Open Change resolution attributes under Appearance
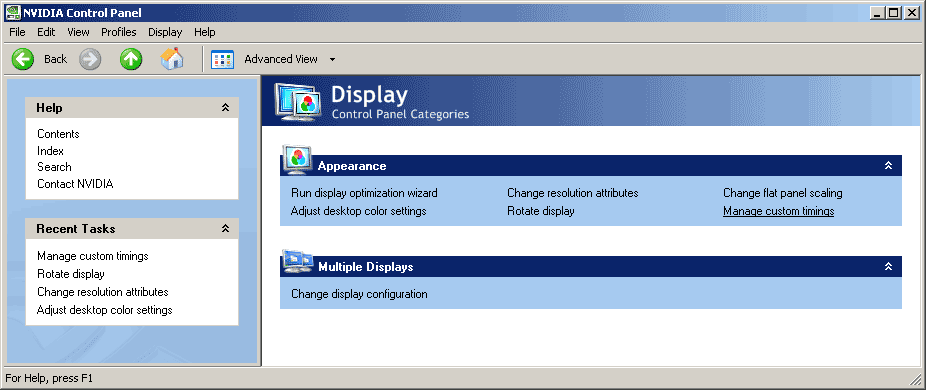The height and width of the screenshot is (390, 926). click(573, 193)
